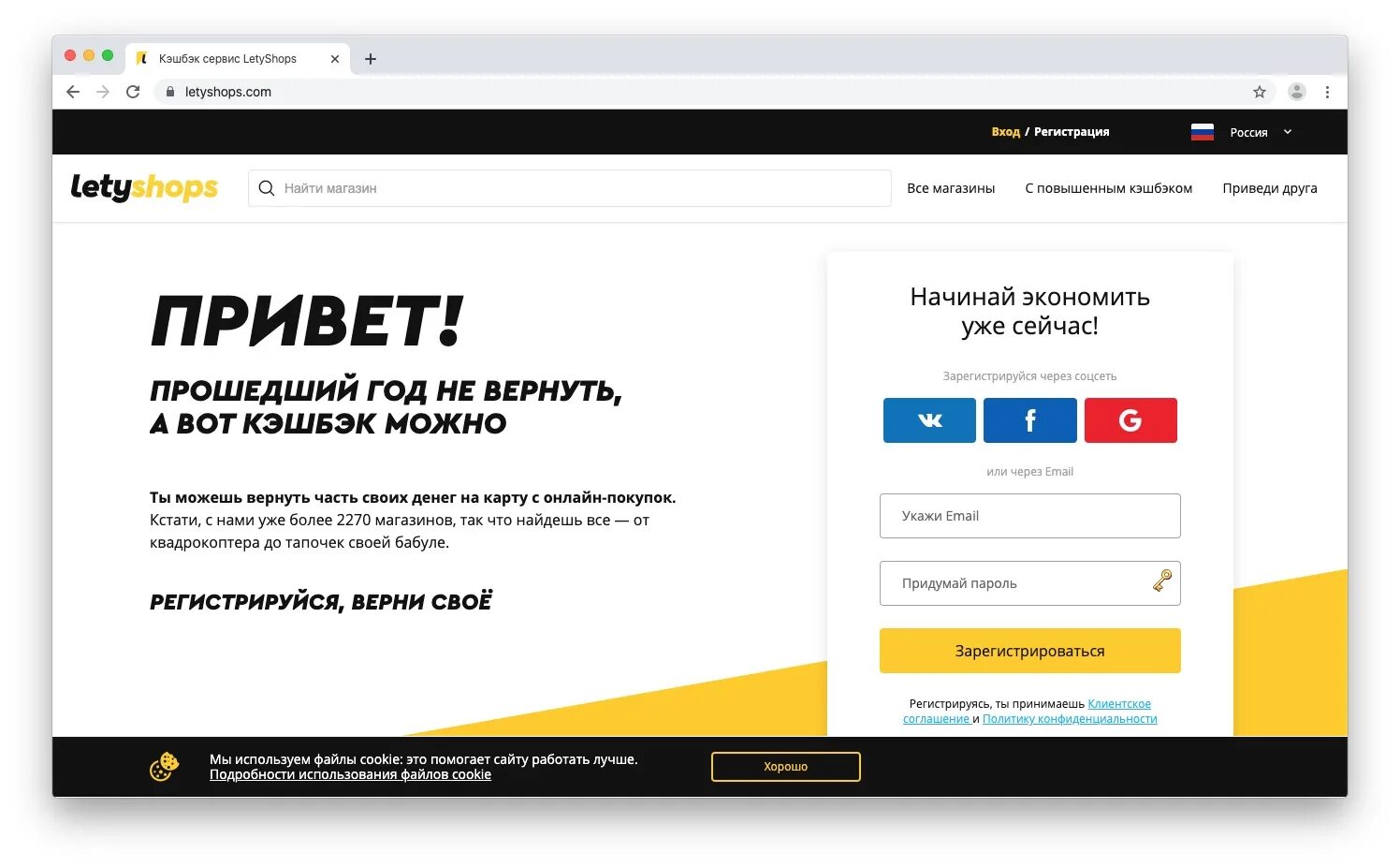
Task: Go back with the browser arrow
Action: pyautogui.click(x=73, y=92)
